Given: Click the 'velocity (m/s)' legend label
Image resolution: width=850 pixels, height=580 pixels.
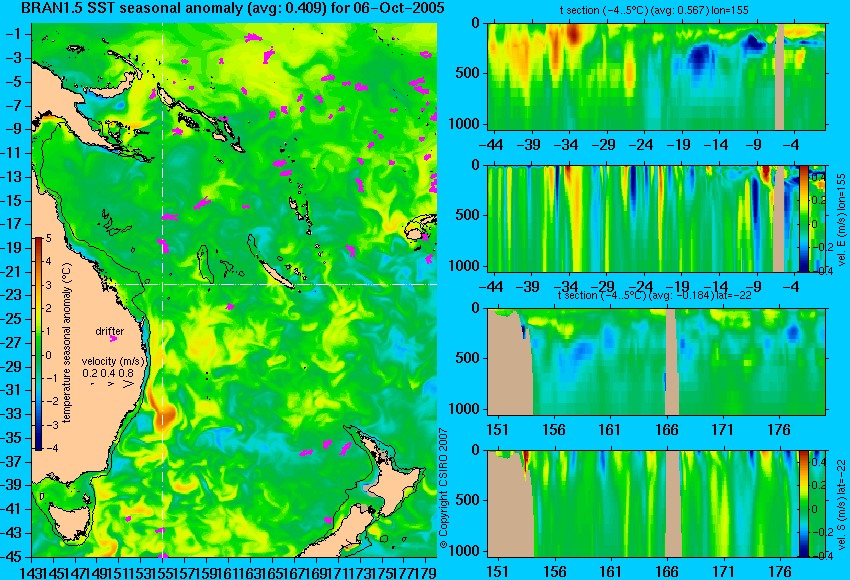Looking at the screenshot, I should [113, 361].
